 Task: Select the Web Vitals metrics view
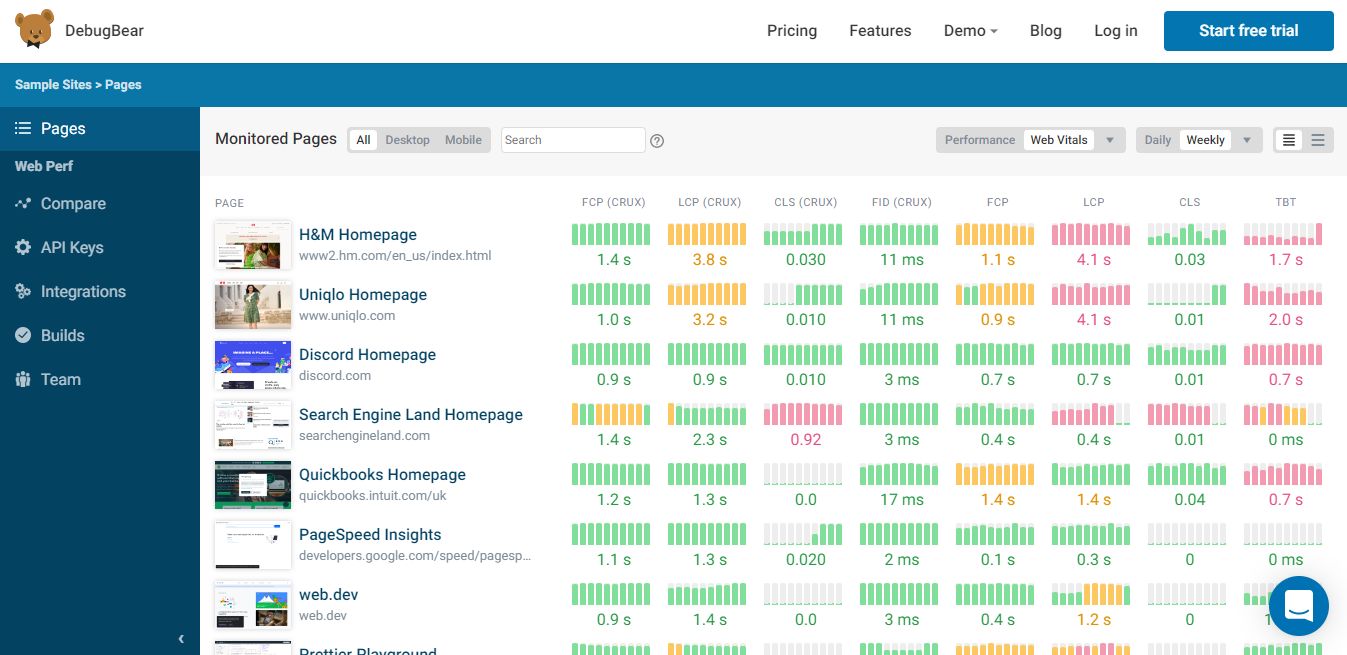1059,140
